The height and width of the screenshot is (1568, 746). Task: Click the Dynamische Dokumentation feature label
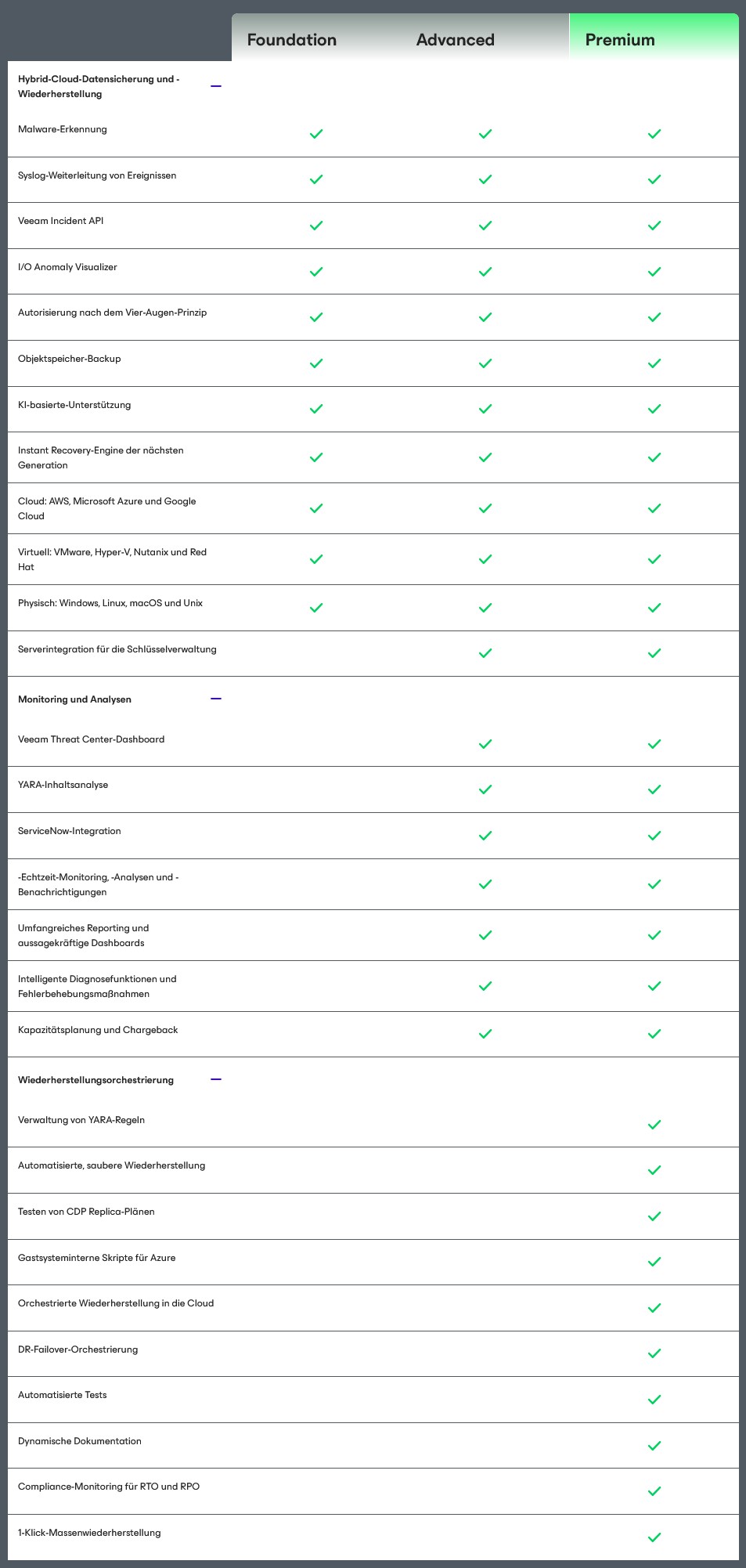coord(80,1441)
